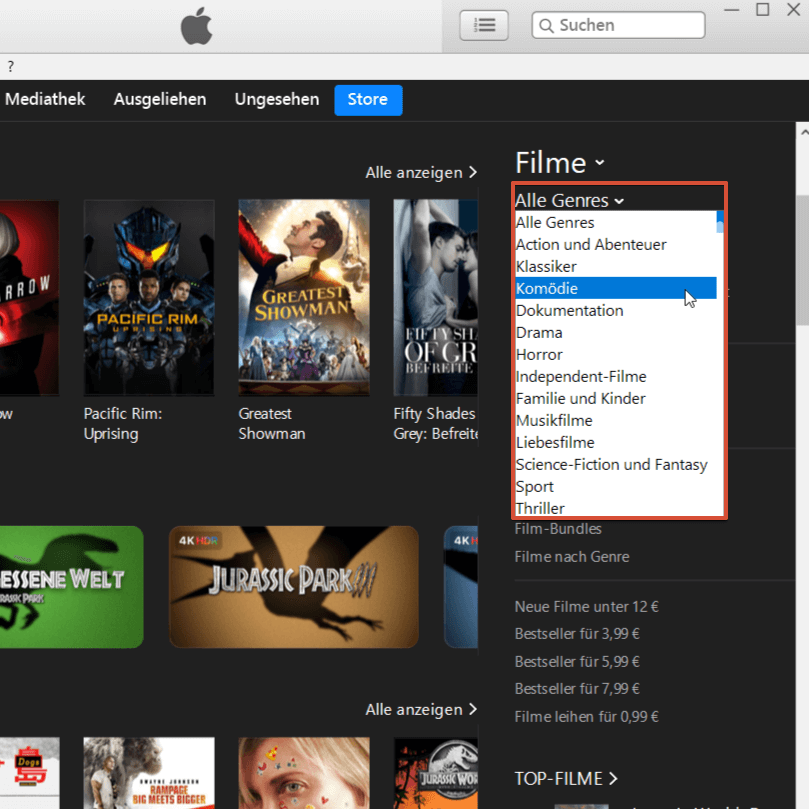Choose Action und Abenteuer genre

point(616,245)
